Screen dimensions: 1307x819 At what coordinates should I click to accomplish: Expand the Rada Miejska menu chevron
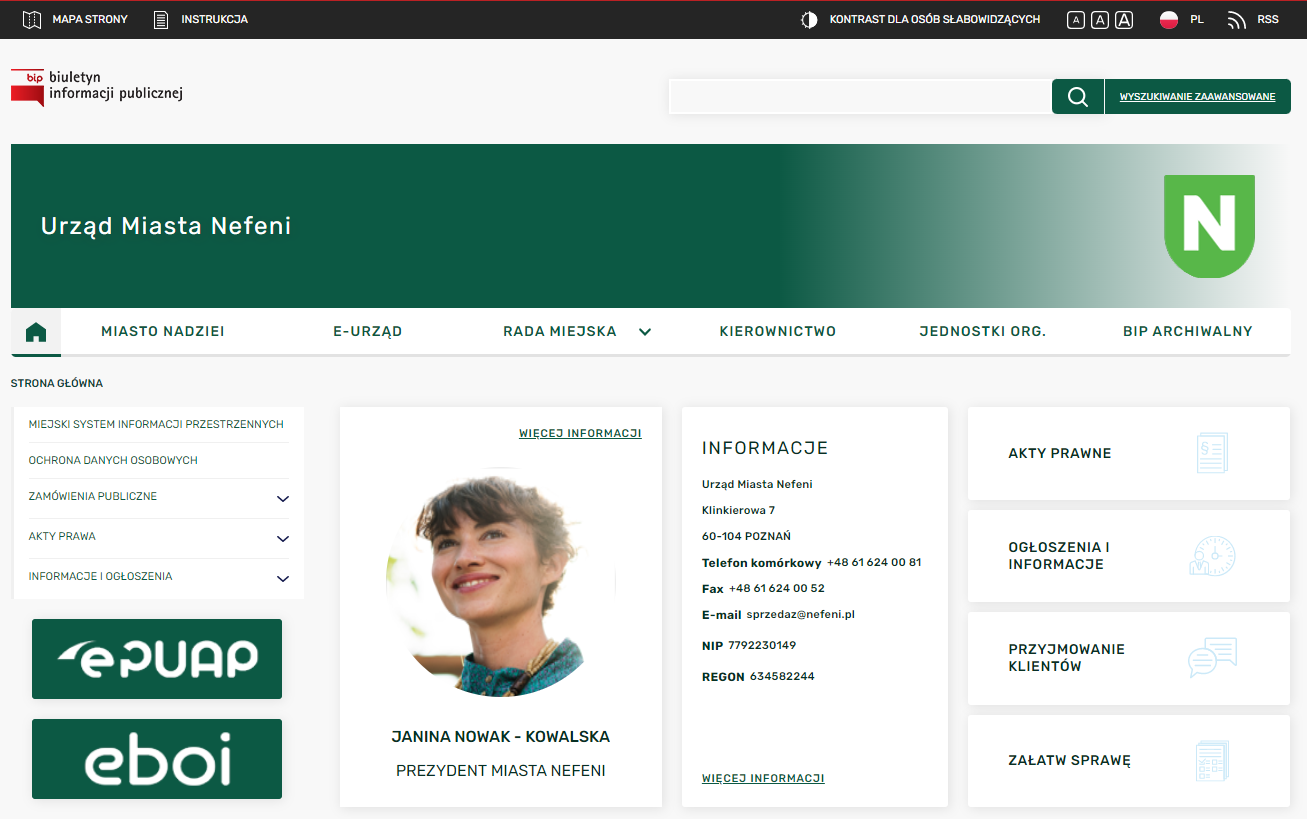(x=645, y=332)
